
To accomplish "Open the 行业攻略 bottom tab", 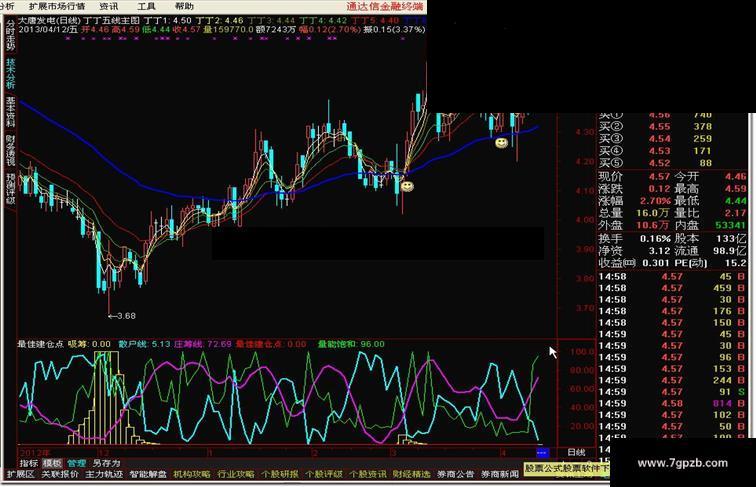I will pos(236,474).
